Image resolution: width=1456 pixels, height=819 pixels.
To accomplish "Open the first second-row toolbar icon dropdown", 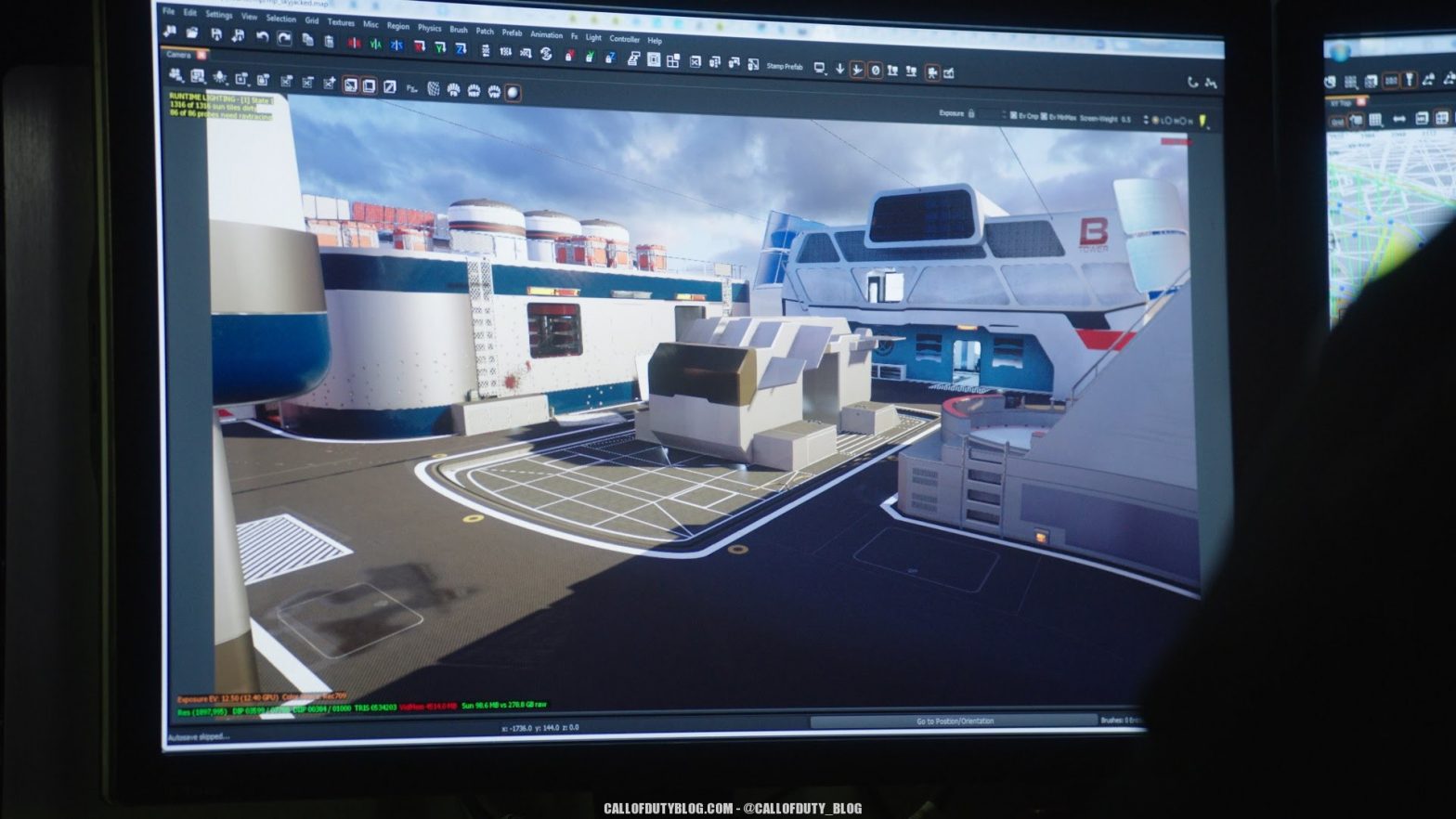I will click(x=175, y=74).
